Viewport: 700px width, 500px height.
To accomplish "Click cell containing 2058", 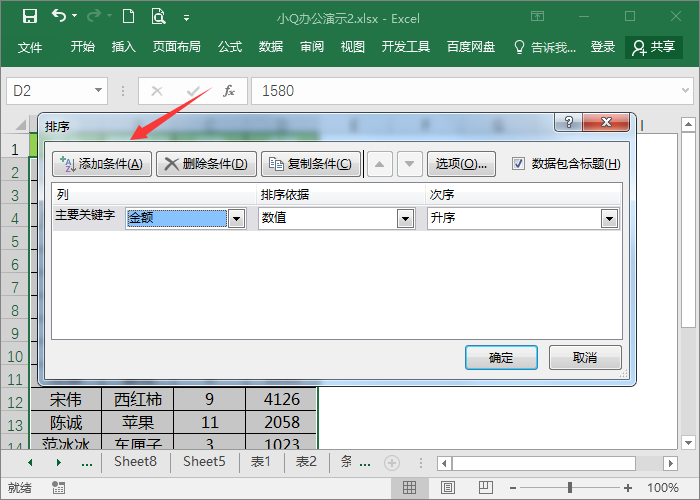I will [x=282, y=422].
